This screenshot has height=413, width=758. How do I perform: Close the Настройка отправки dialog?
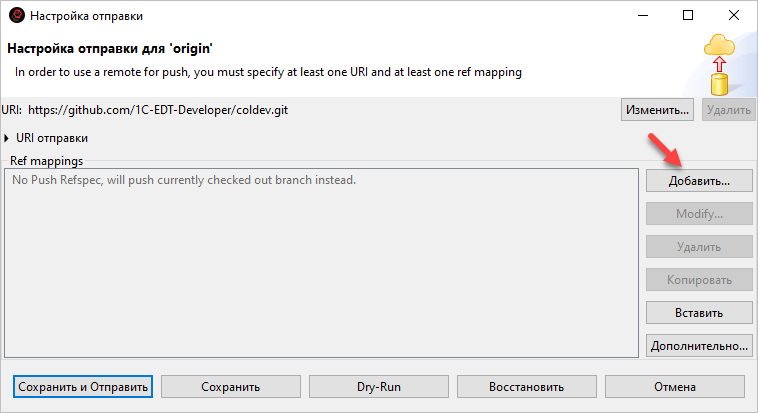(734, 16)
